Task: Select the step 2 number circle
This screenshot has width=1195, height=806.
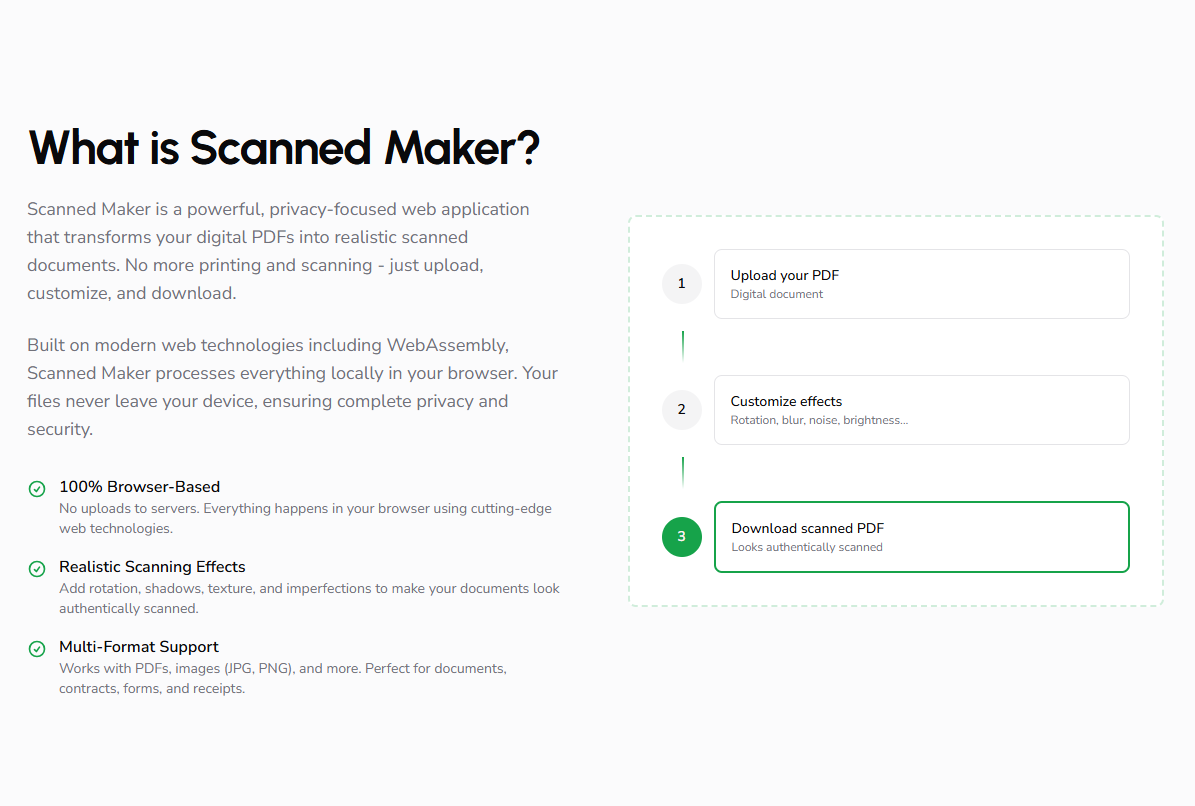Action: [x=682, y=410]
